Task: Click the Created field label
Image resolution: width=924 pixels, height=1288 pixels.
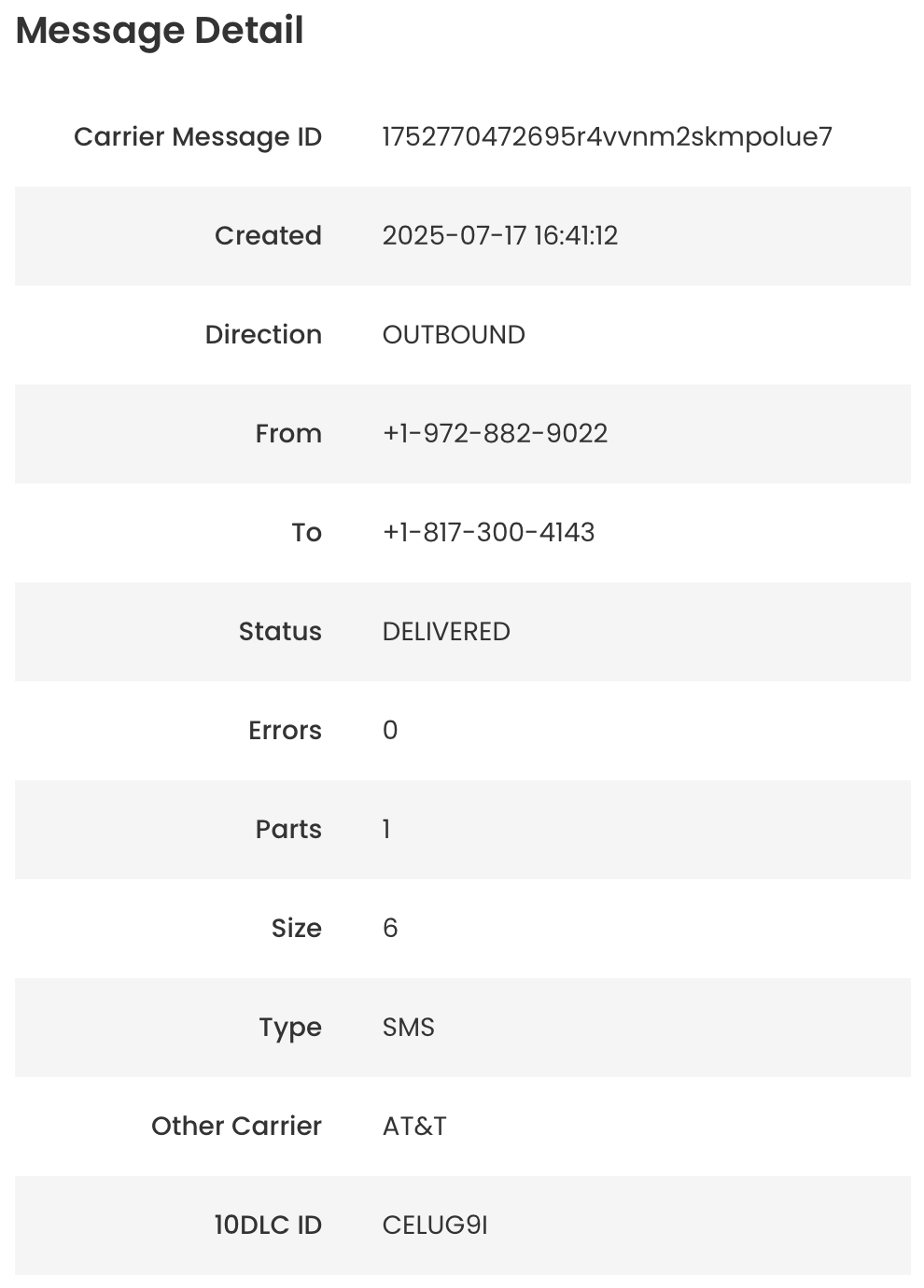Action: coord(268,235)
